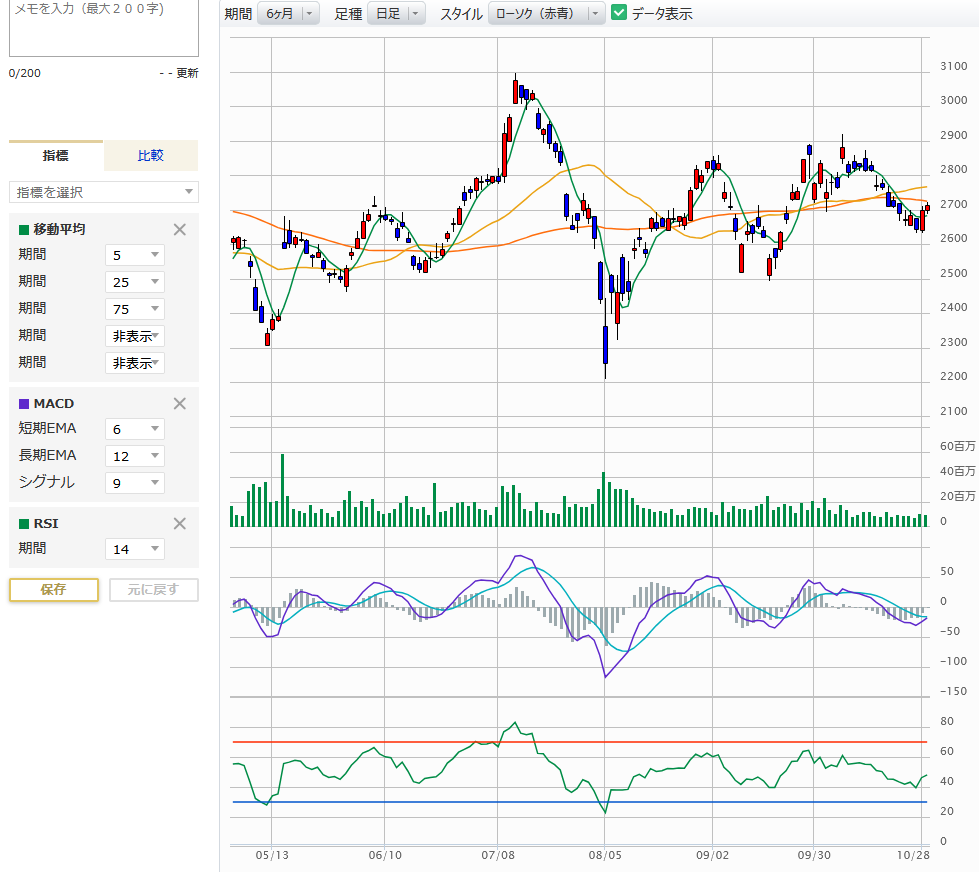Change moving average period 75 dropdown
Image resolution: width=979 pixels, height=872 pixels.
tap(135, 309)
